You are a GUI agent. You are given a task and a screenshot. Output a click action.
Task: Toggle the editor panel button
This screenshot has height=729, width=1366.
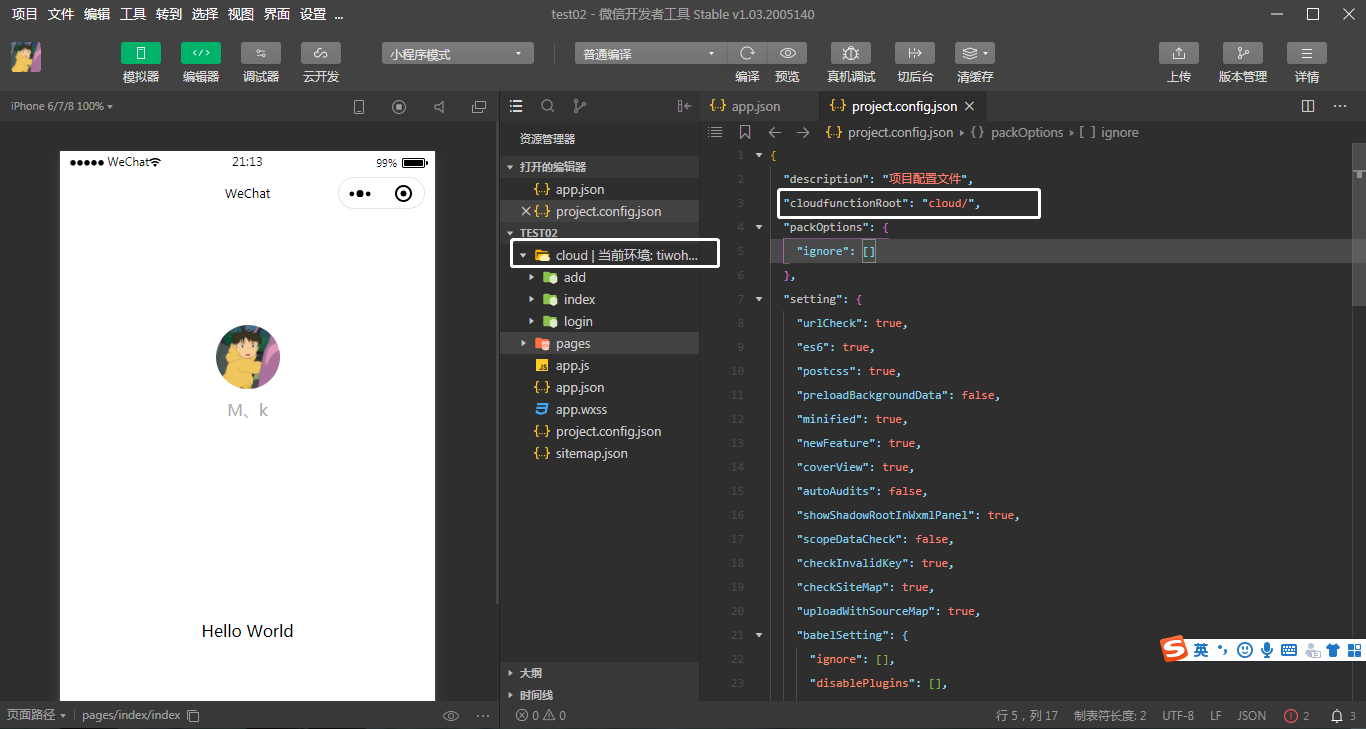[x=201, y=53]
